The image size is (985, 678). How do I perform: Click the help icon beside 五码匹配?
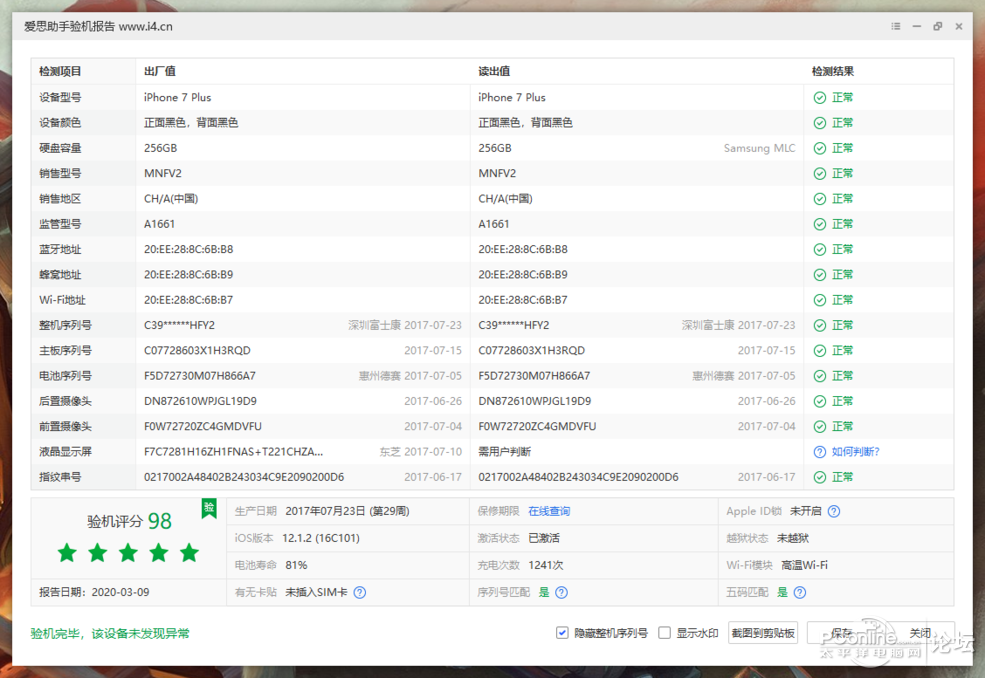point(800,593)
